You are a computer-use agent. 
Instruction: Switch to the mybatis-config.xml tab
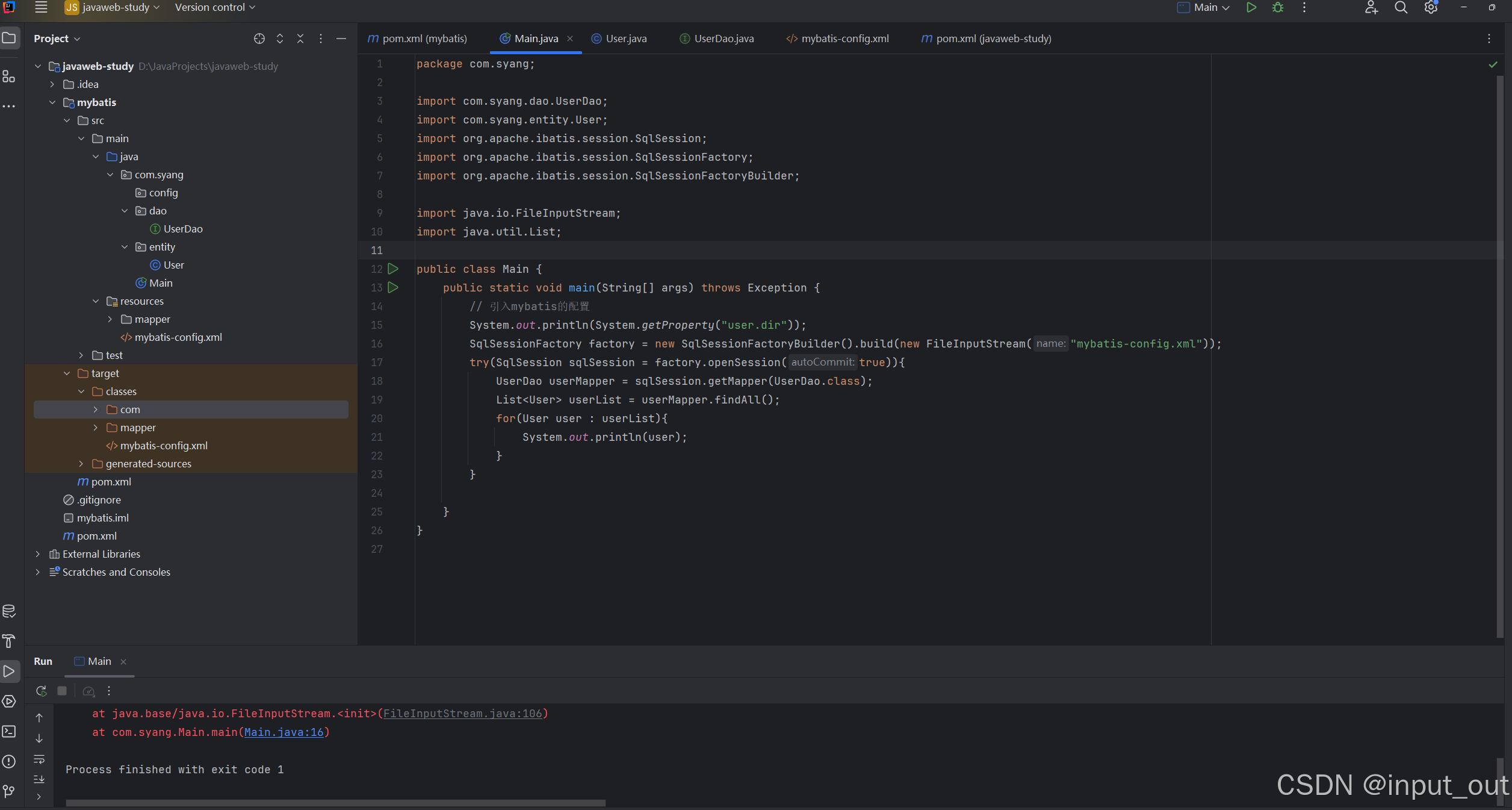click(844, 39)
